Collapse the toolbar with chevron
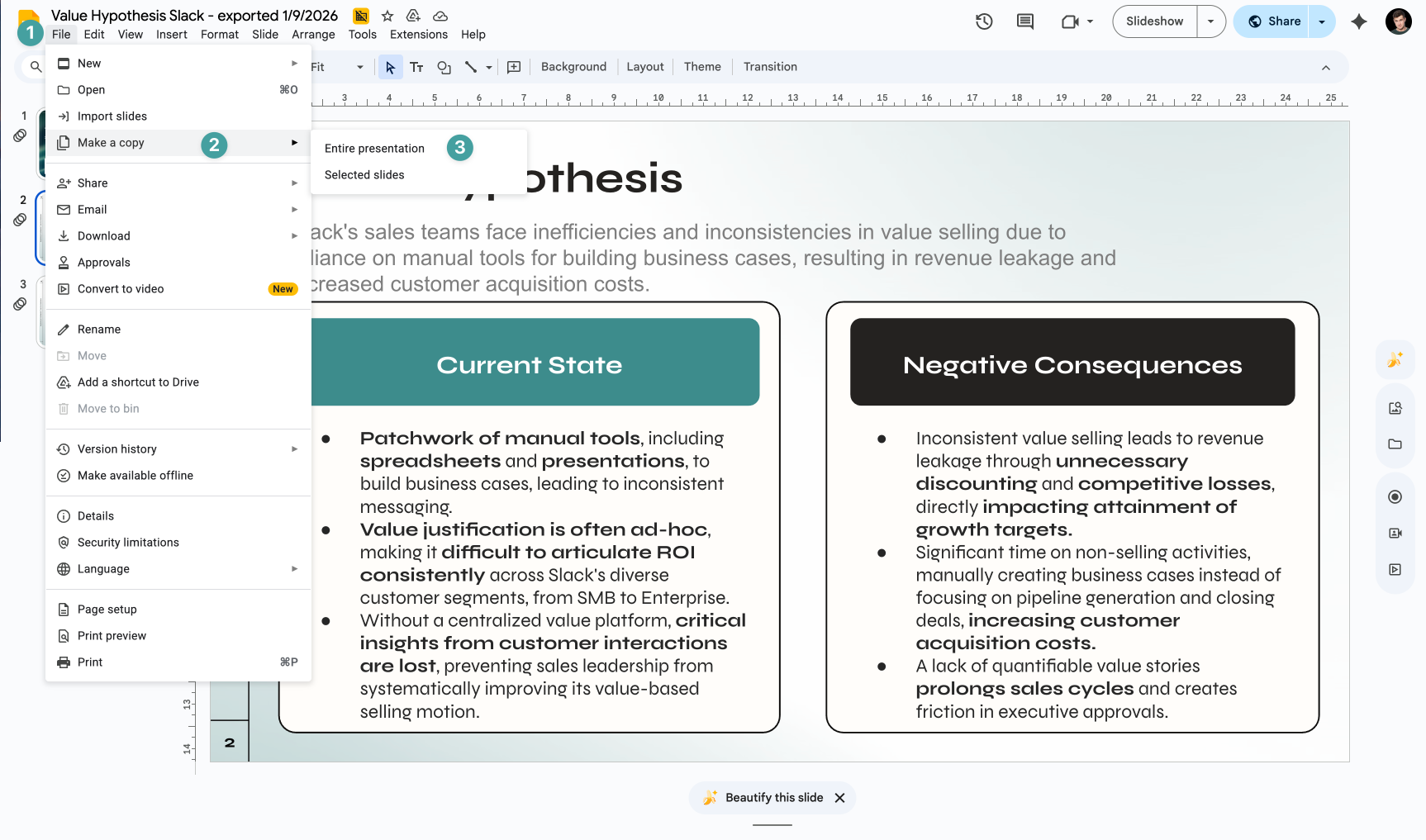Image resolution: width=1426 pixels, height=840 pixels. (x=1326, y=68)
